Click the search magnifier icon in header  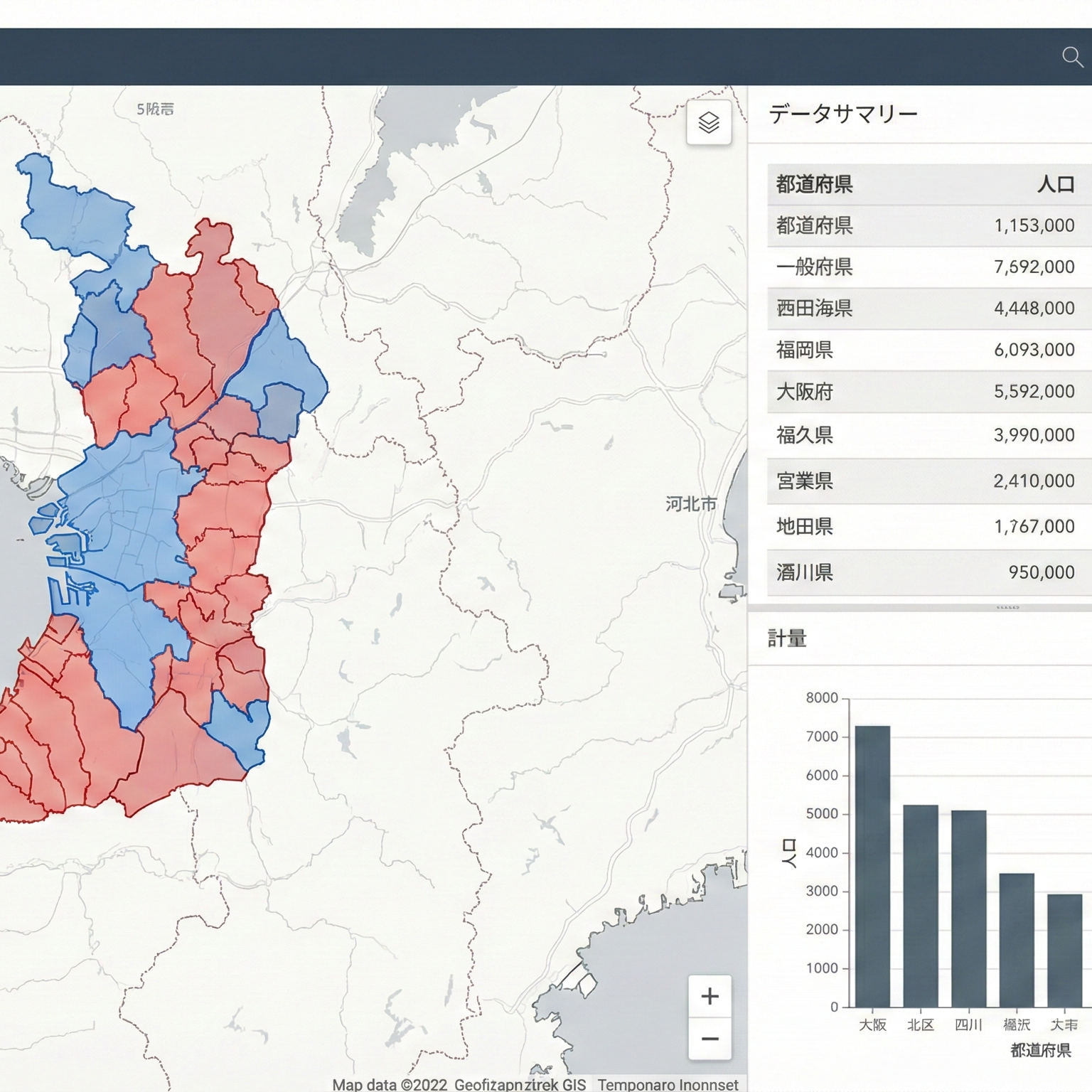[x=1072, y=57]
